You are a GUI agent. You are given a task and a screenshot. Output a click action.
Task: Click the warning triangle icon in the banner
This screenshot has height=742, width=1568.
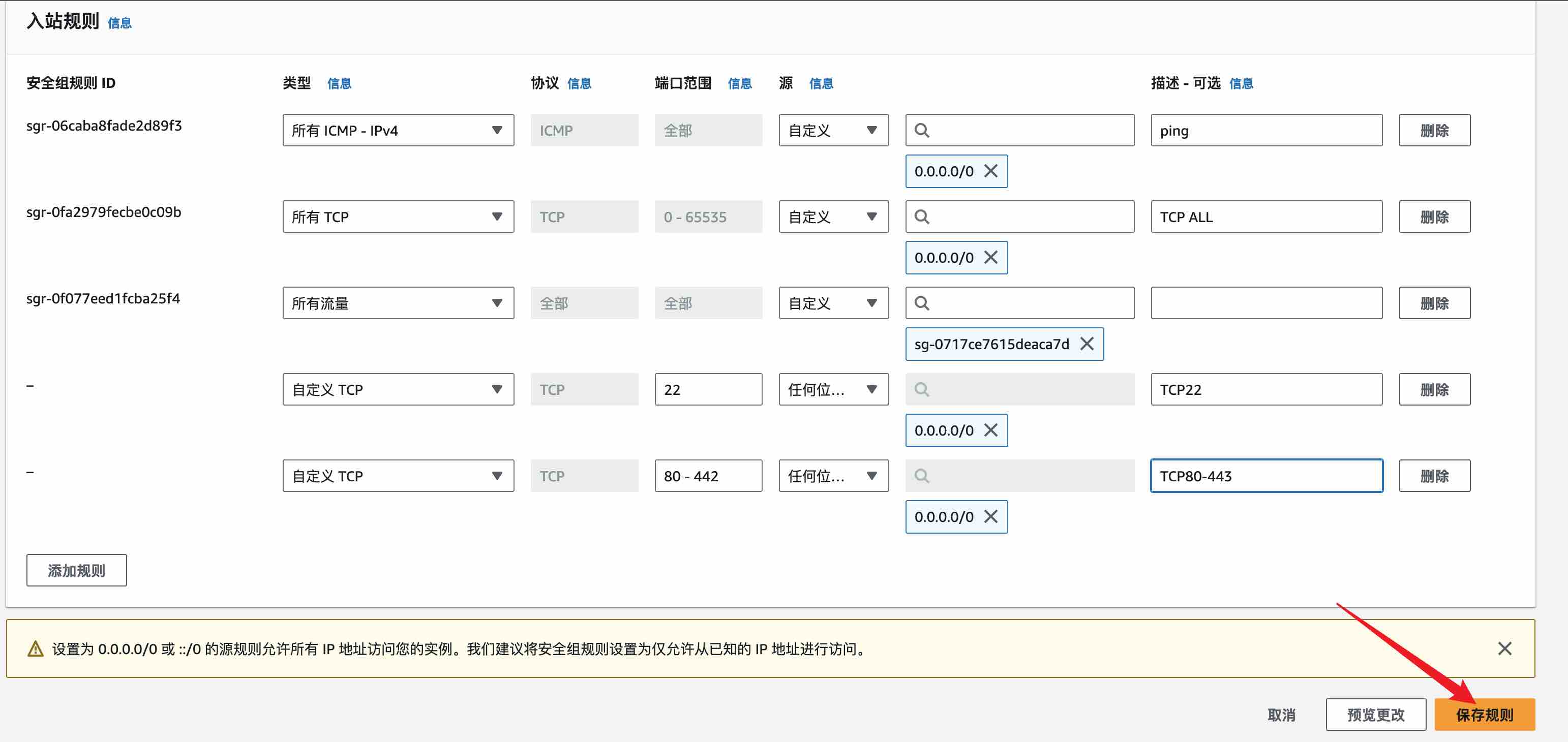tap(36, 649)
